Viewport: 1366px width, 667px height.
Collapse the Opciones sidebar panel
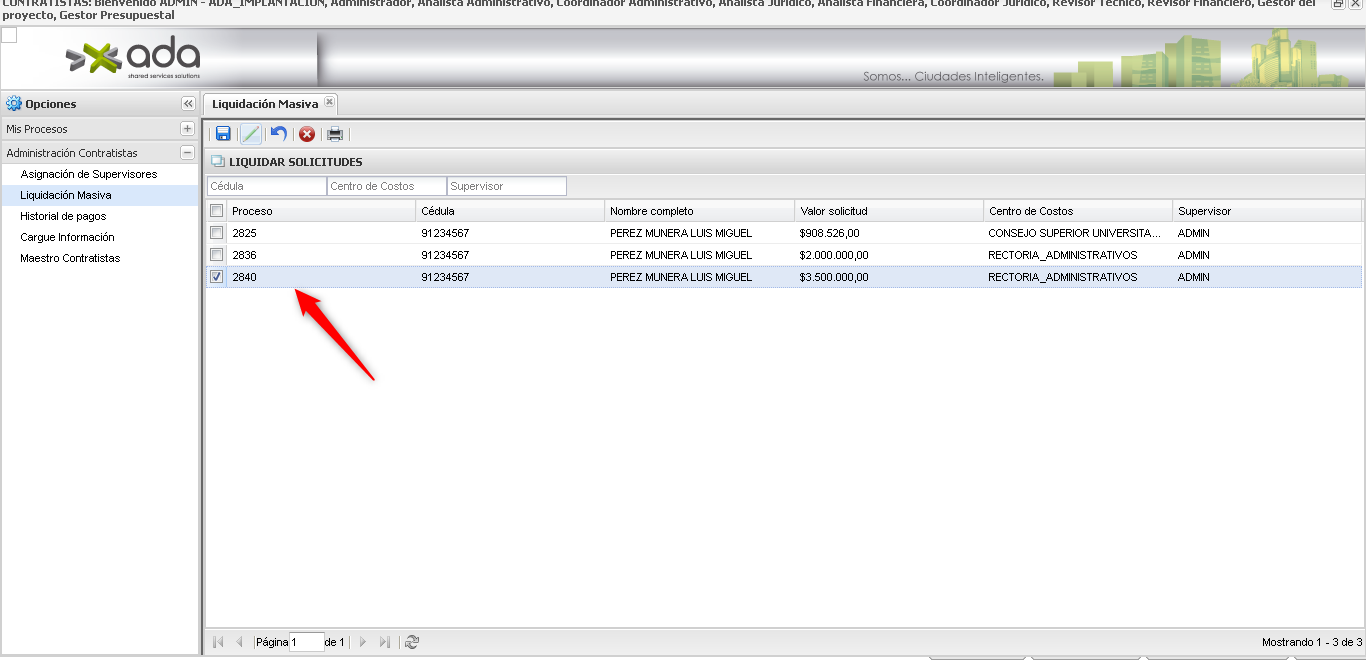pos(187,104)
